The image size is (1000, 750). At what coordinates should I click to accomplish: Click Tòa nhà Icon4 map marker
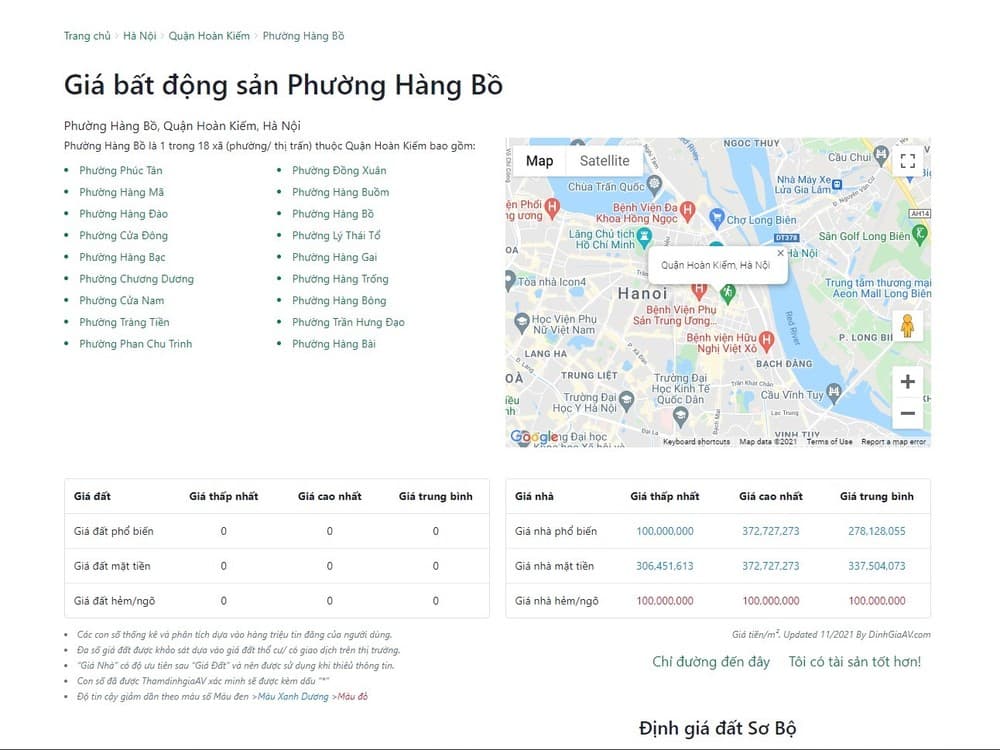[510, 281]
